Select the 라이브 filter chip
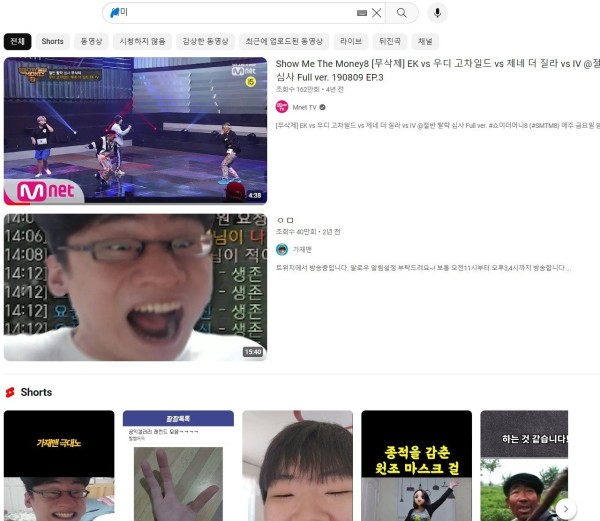Screen dimensions: 600x521 tap(351, 41)
